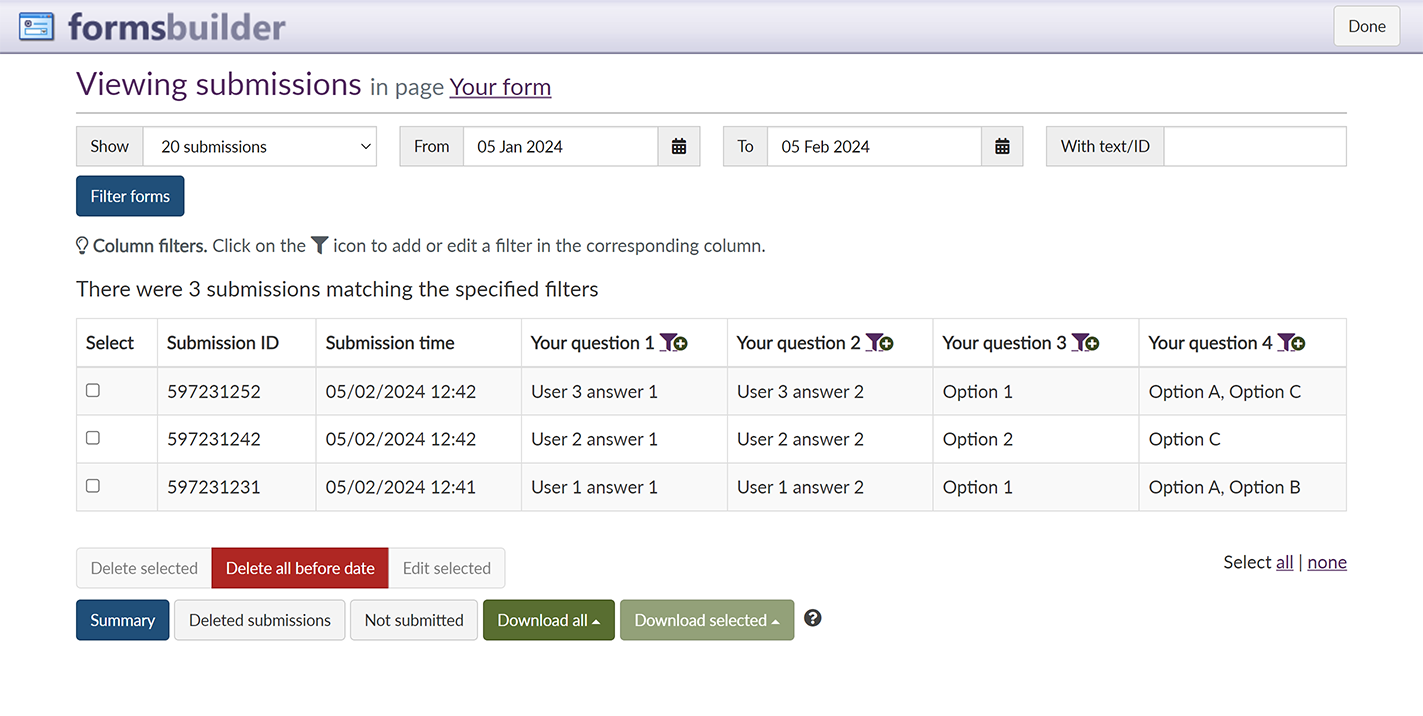Open the calendar picker for the From date

pos(679,146)
